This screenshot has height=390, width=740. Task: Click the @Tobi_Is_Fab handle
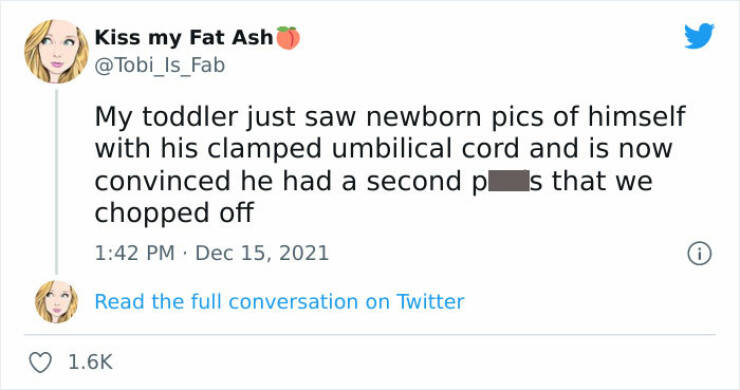click(x=160, y=65)
